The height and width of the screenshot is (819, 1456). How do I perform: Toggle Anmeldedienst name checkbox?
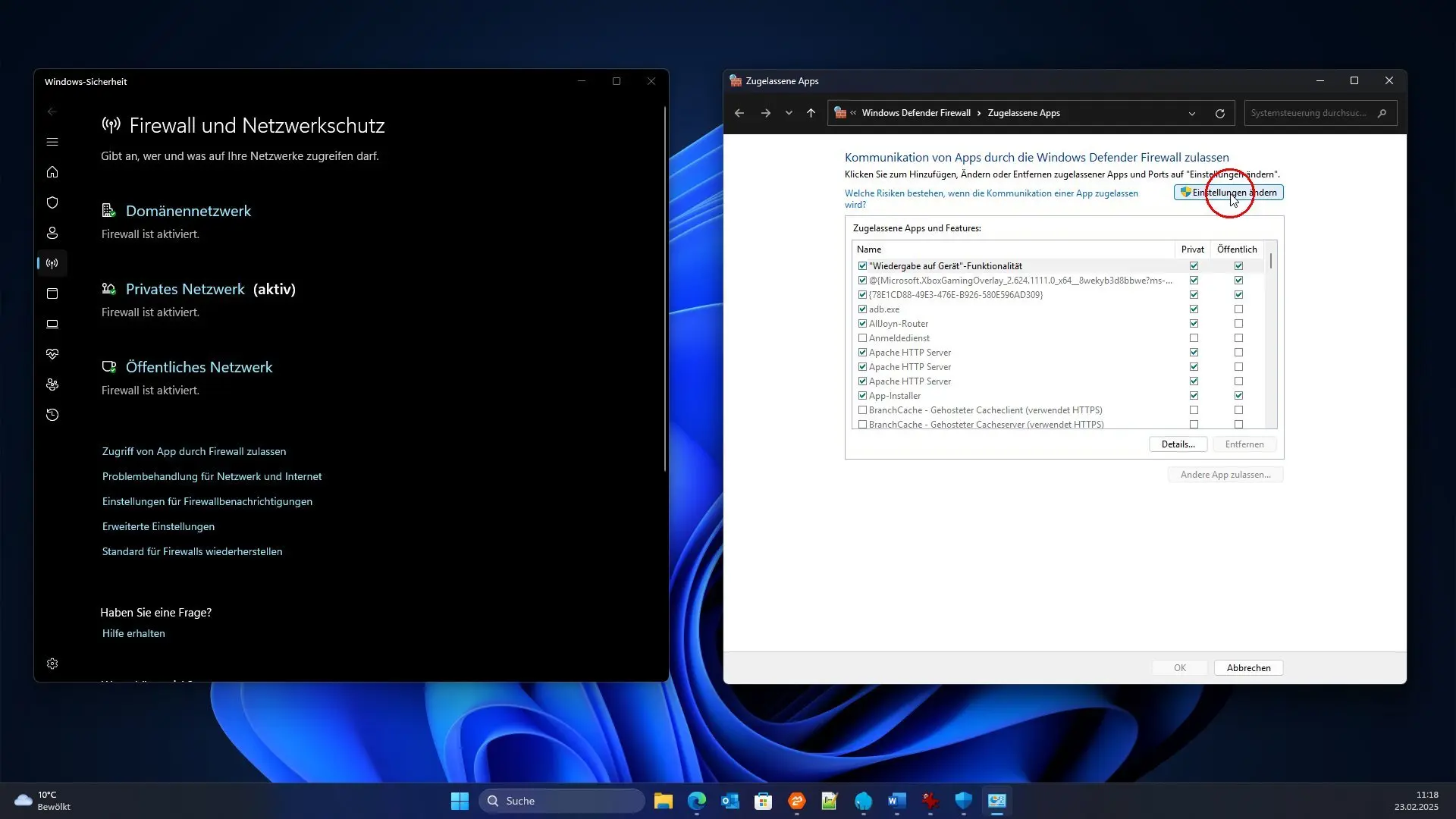[862, 338]
